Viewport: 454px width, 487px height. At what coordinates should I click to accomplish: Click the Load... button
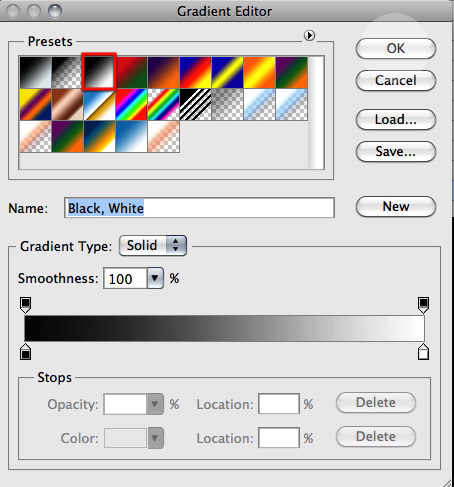click(x=396, y=119)
